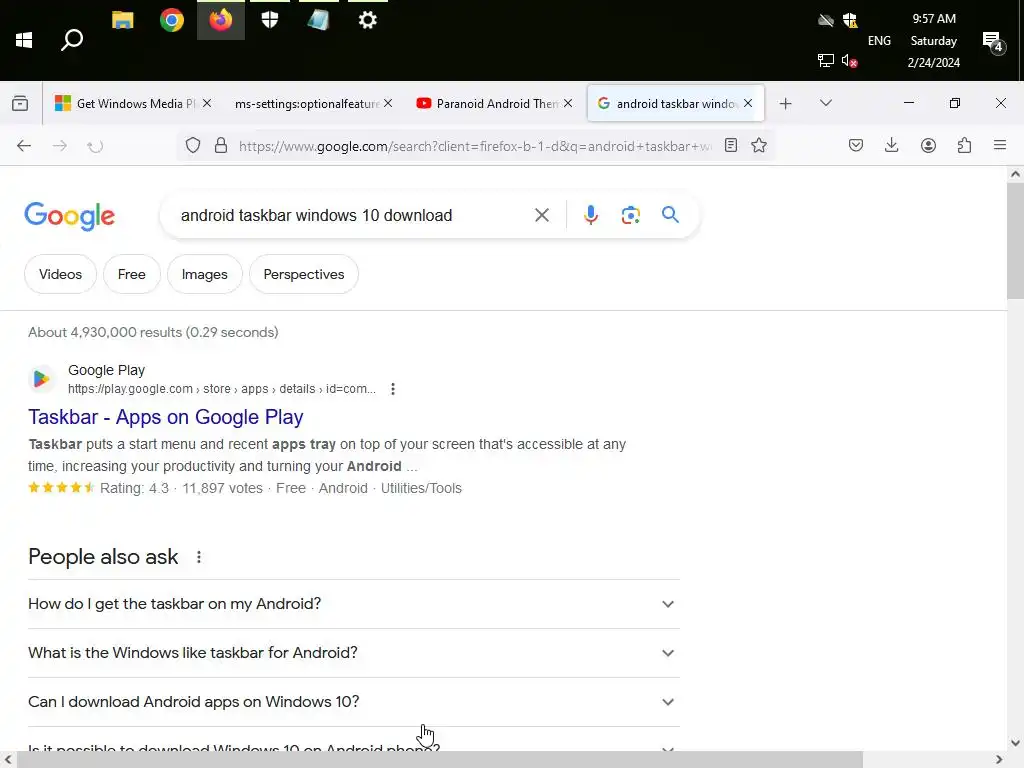This screenshot has height=768, width=1024.
Task: Open the Firefox hamburger application menu
Action: click(x=1000, y=145)
